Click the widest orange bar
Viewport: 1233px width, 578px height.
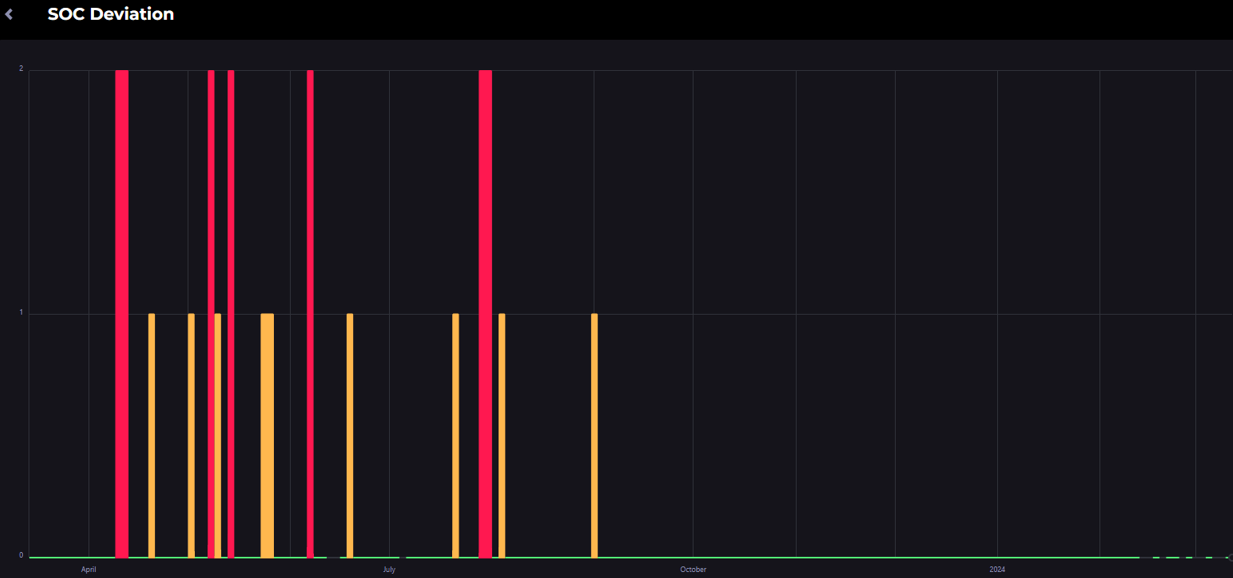[x=267, y=435]
